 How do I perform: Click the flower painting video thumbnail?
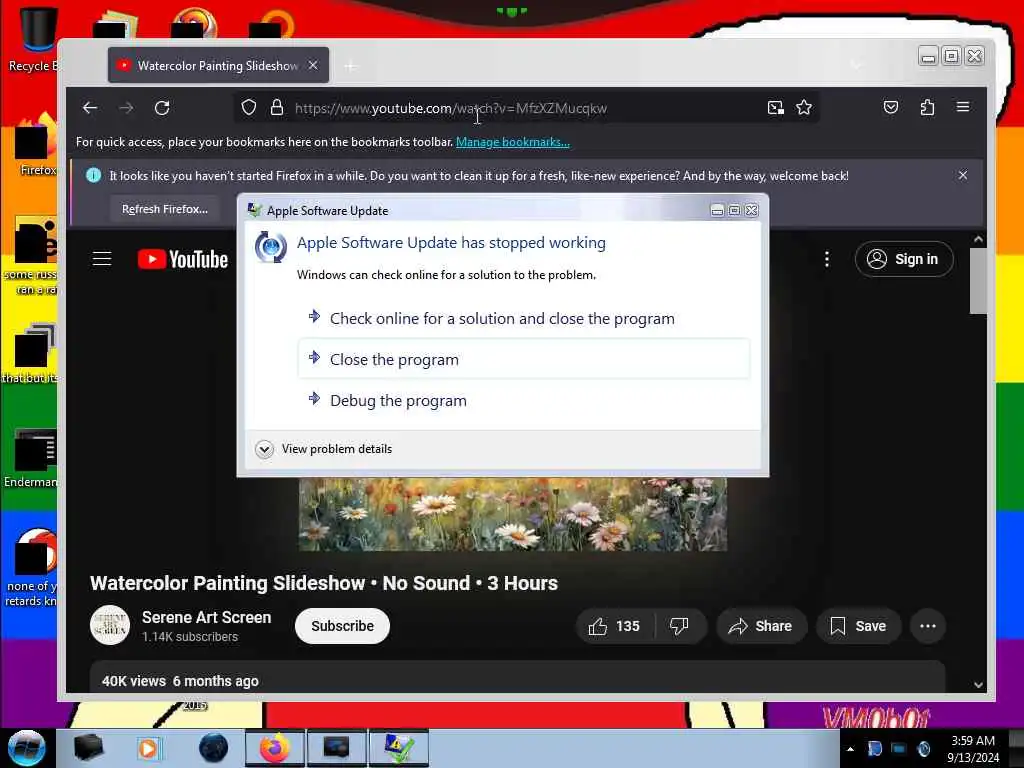click(513, 514)
